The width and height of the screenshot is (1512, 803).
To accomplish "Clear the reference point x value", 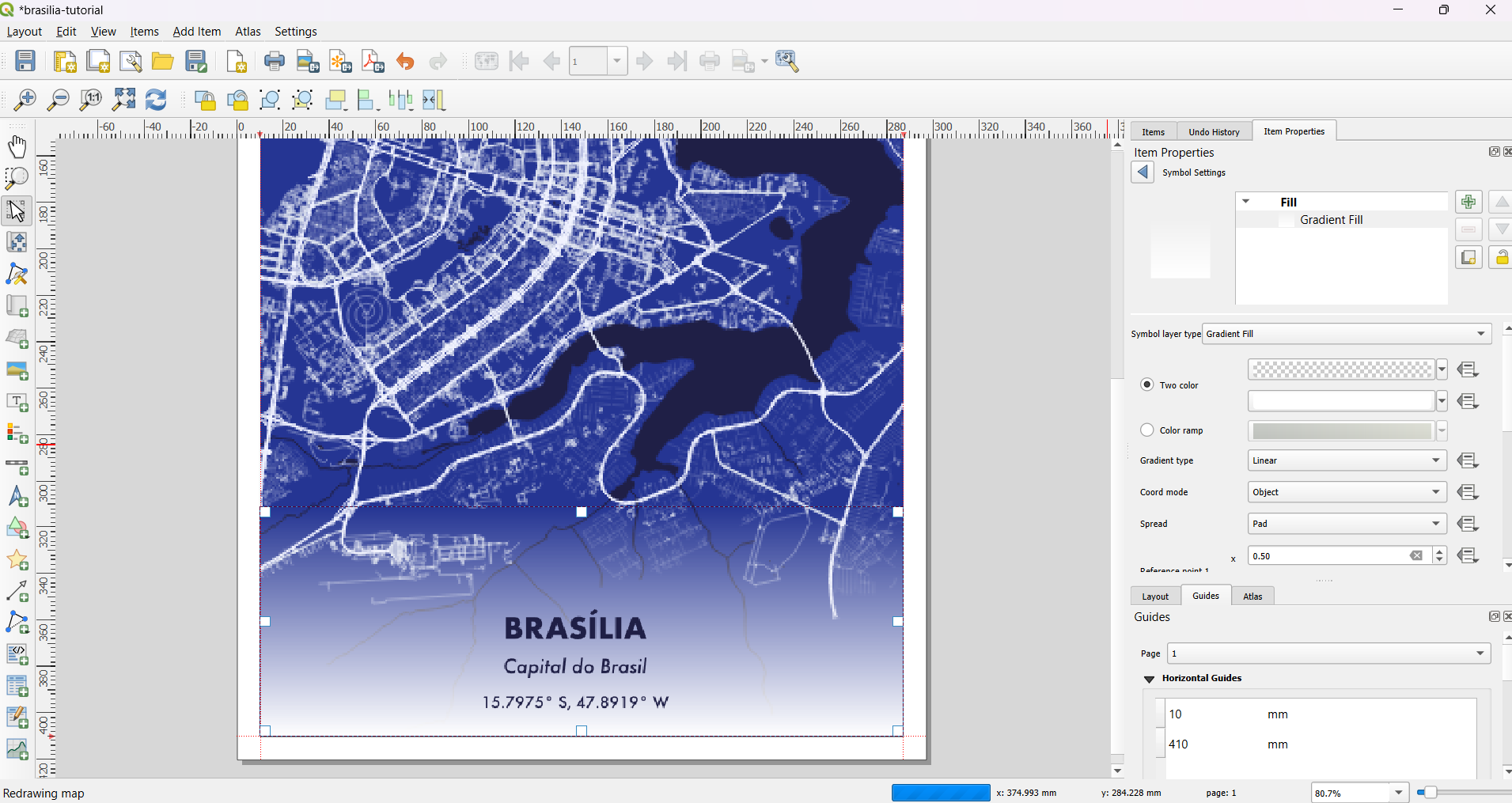I will [1416, 556].
